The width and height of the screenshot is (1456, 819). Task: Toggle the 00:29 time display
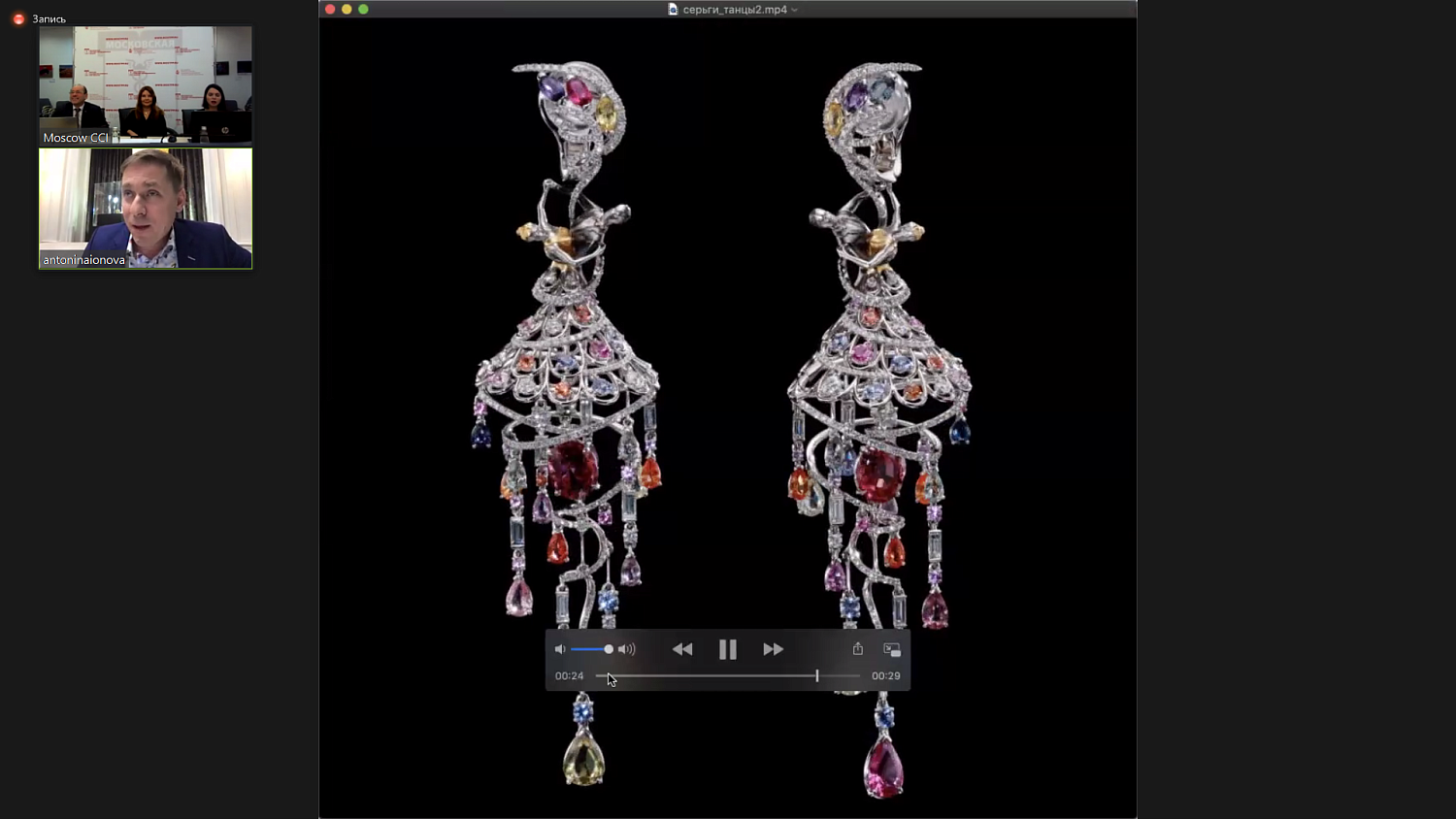(x=885, y=676)
